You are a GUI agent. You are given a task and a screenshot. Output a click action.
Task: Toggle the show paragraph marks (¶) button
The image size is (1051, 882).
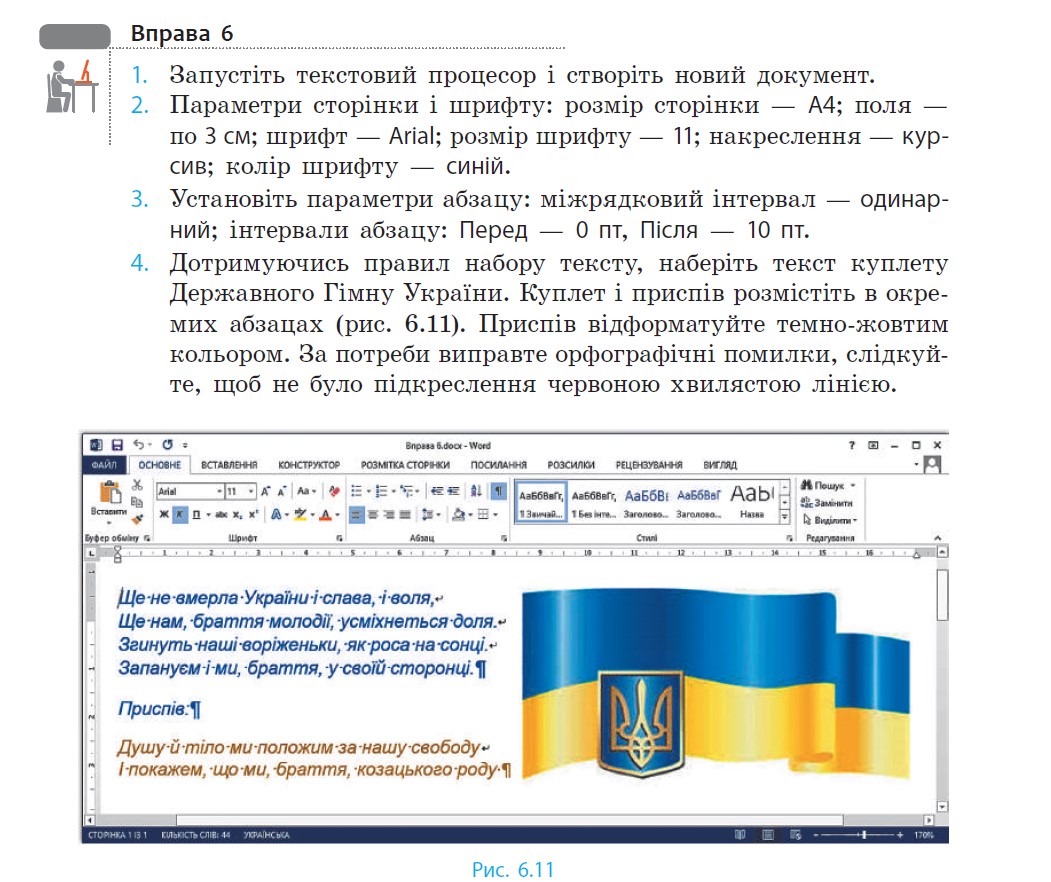[499, 491]
